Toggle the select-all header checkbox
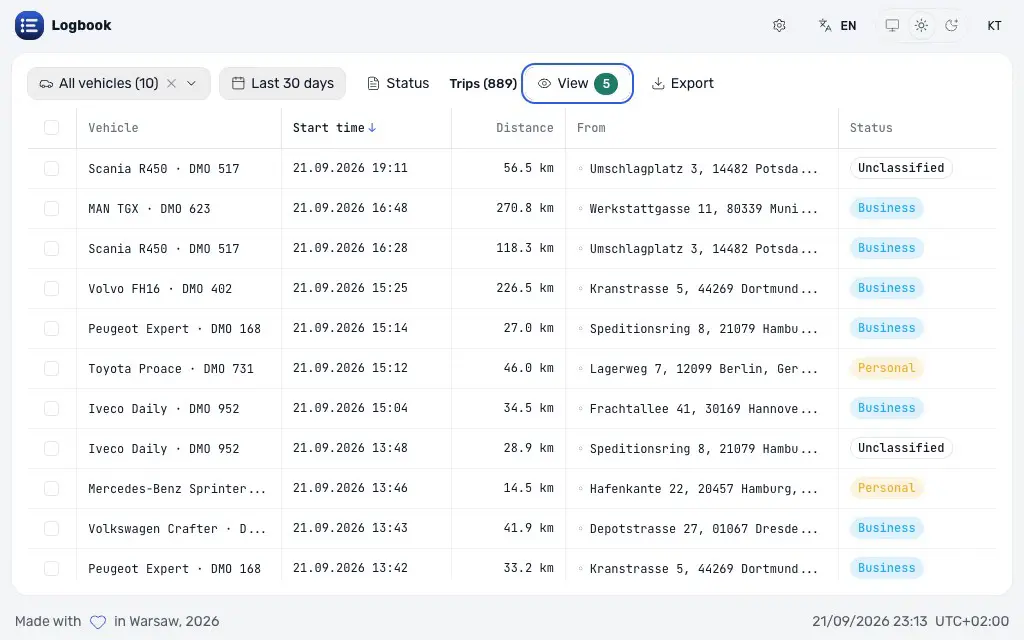 [52, 127]
